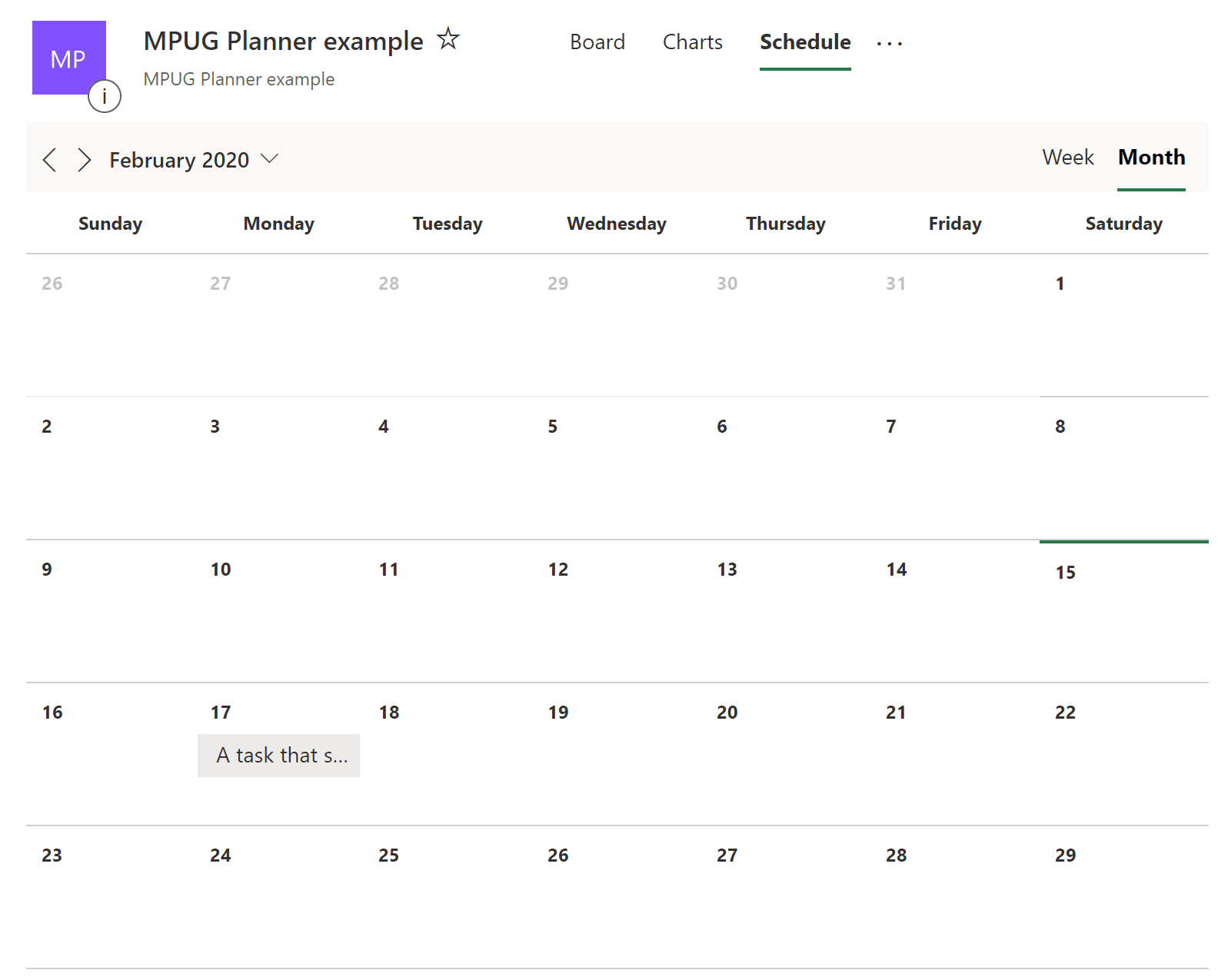The image size is (1218, 980).
Task: Go to next month with right arrow
Action: click(x=85, y=160)
